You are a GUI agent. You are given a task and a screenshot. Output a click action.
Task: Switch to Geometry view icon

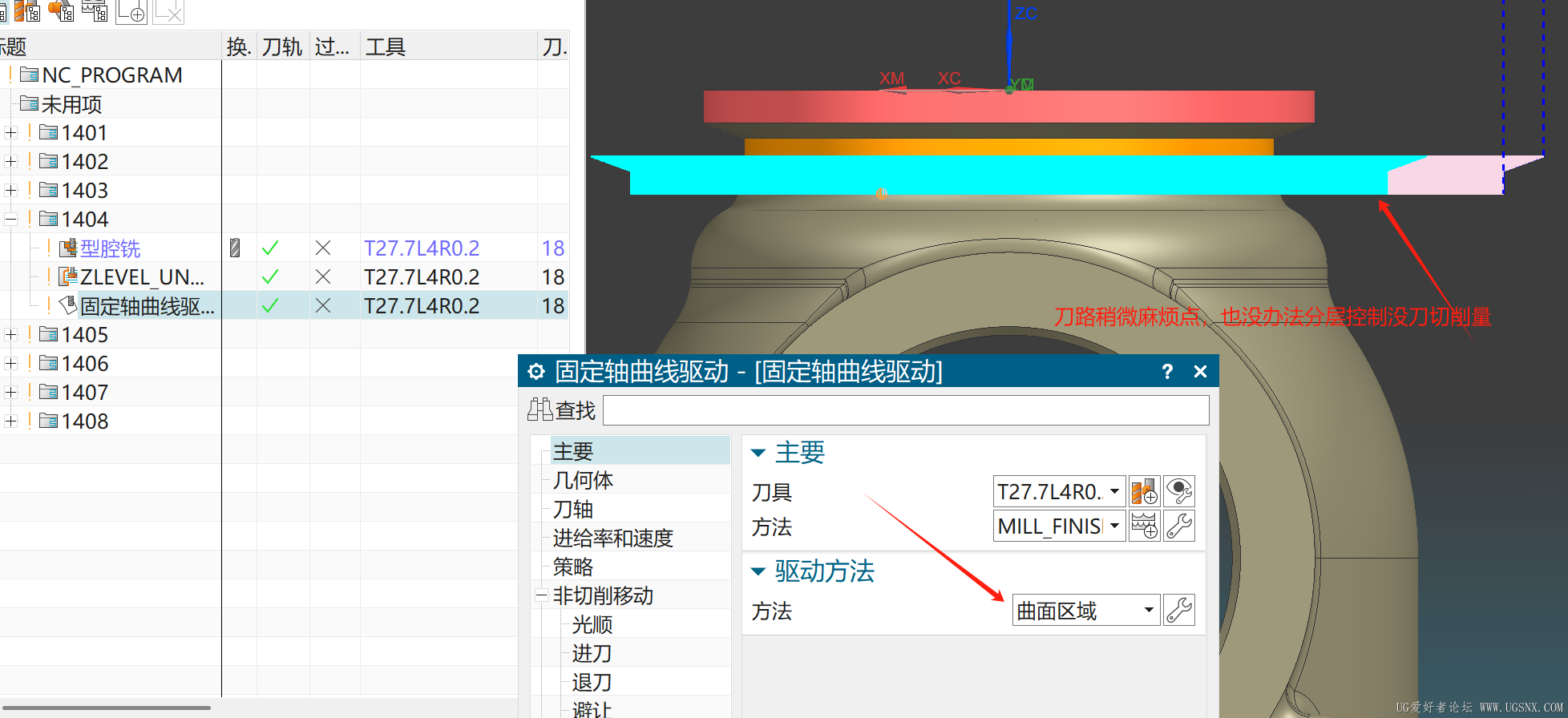pyautogui.click(x=61, y=11)
